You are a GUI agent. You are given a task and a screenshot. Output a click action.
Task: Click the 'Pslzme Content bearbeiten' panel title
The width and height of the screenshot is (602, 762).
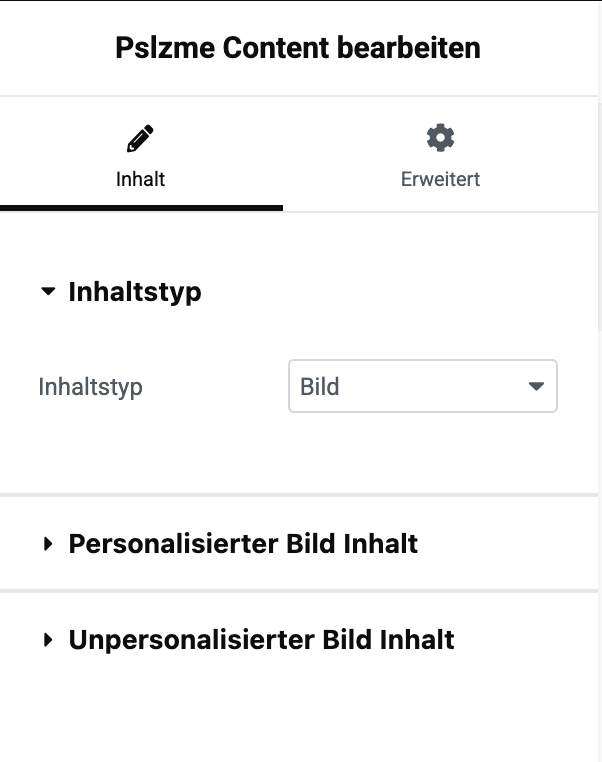[298, 47]
